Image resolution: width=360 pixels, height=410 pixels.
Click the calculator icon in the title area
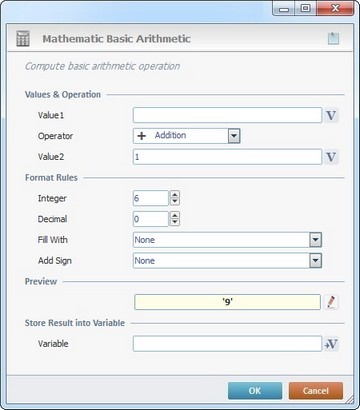point(23,38)
